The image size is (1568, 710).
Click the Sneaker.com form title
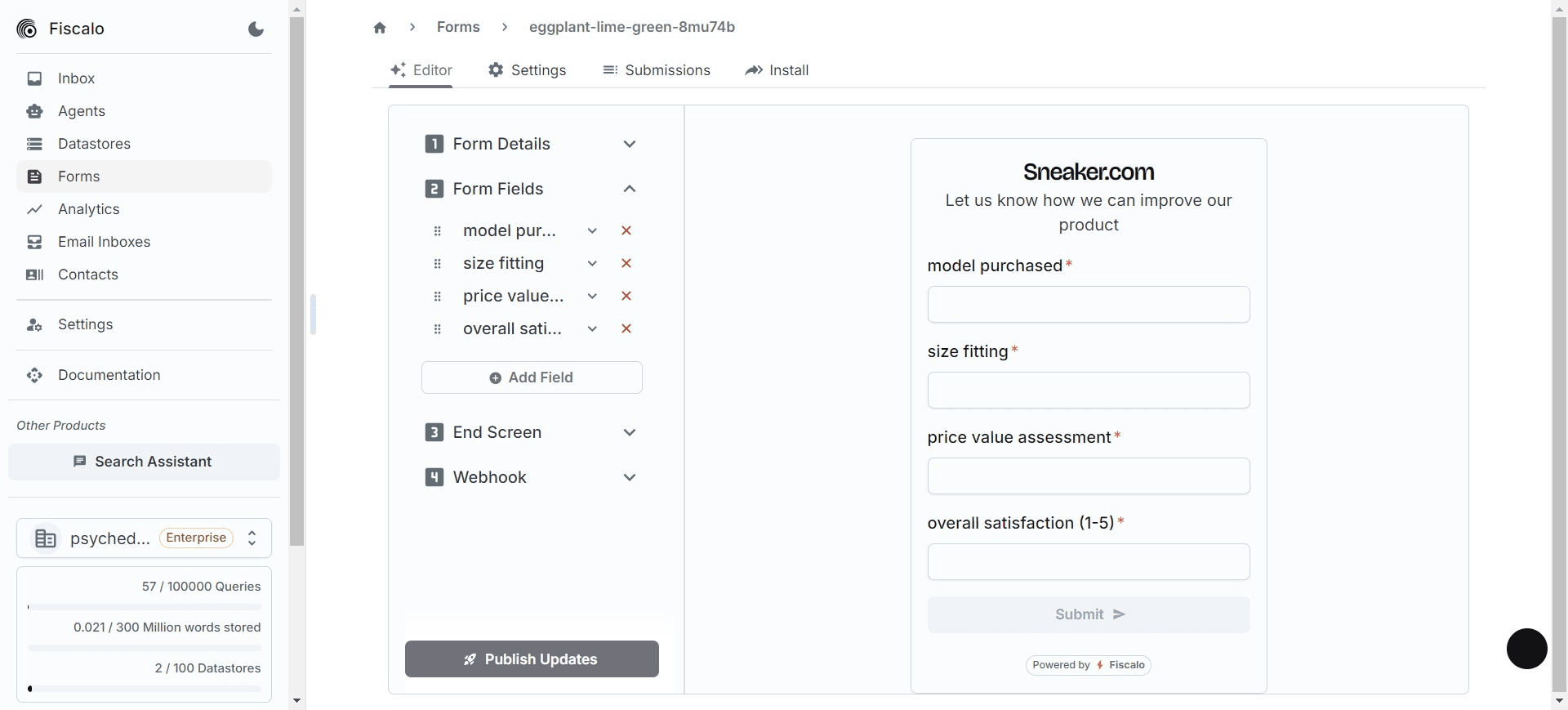(1089, 172)
